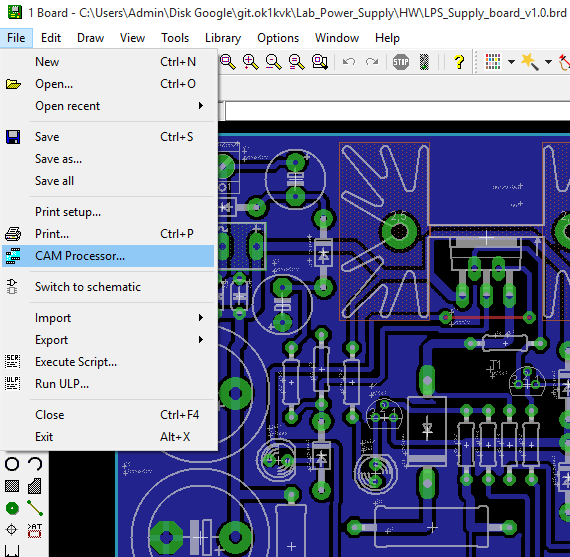
Task: Open dropdown arrow beside magic wand icon
Action: tap(548, 62)
